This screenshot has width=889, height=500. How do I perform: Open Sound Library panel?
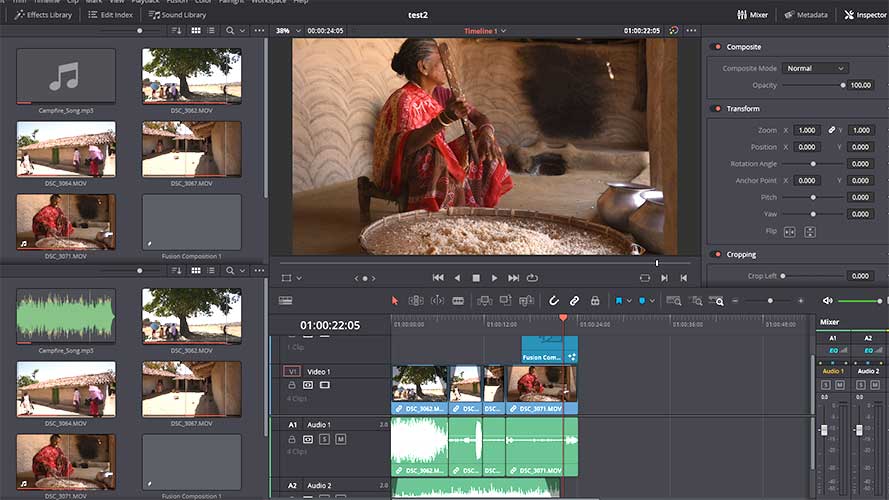click(177, 15)
